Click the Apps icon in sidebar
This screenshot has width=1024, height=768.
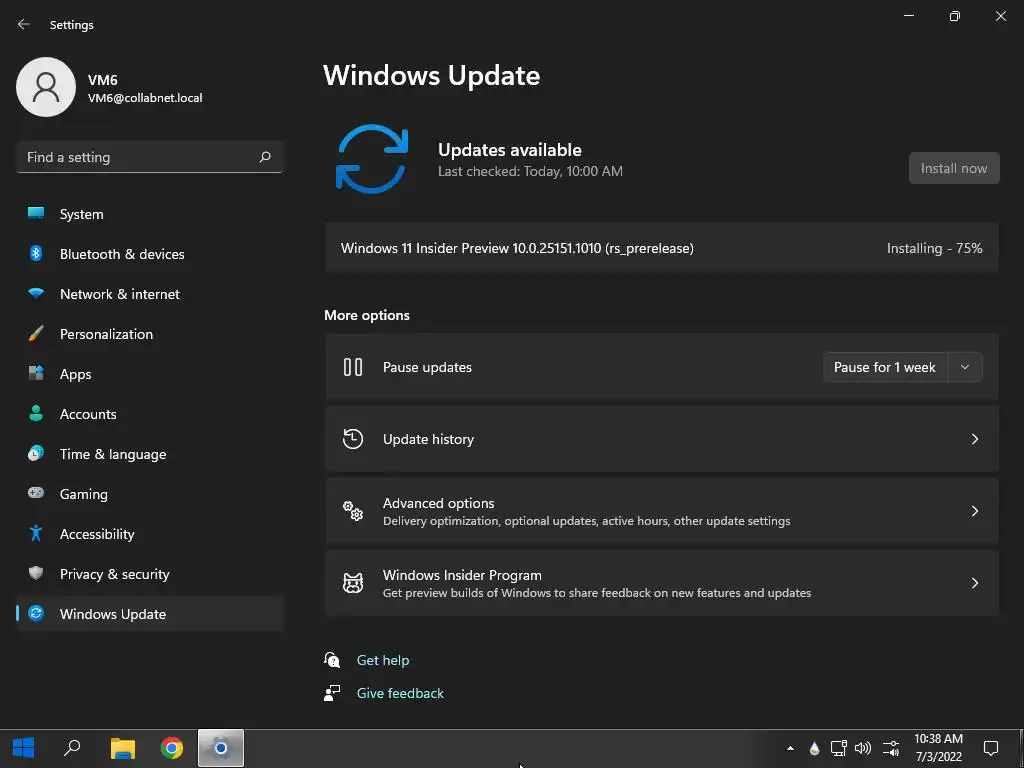click(x=36, y=374)
